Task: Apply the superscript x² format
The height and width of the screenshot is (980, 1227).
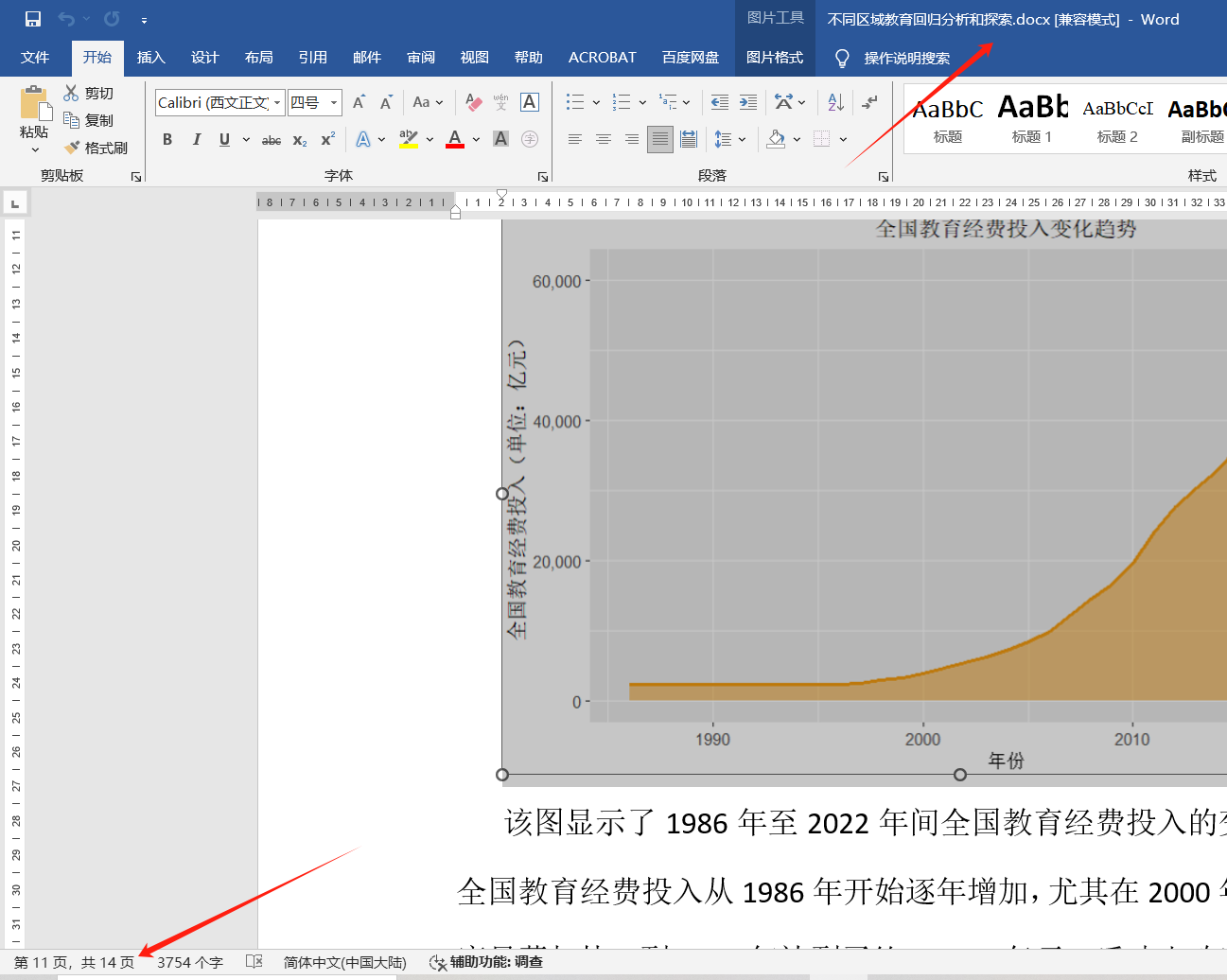Action: (327, 140)
